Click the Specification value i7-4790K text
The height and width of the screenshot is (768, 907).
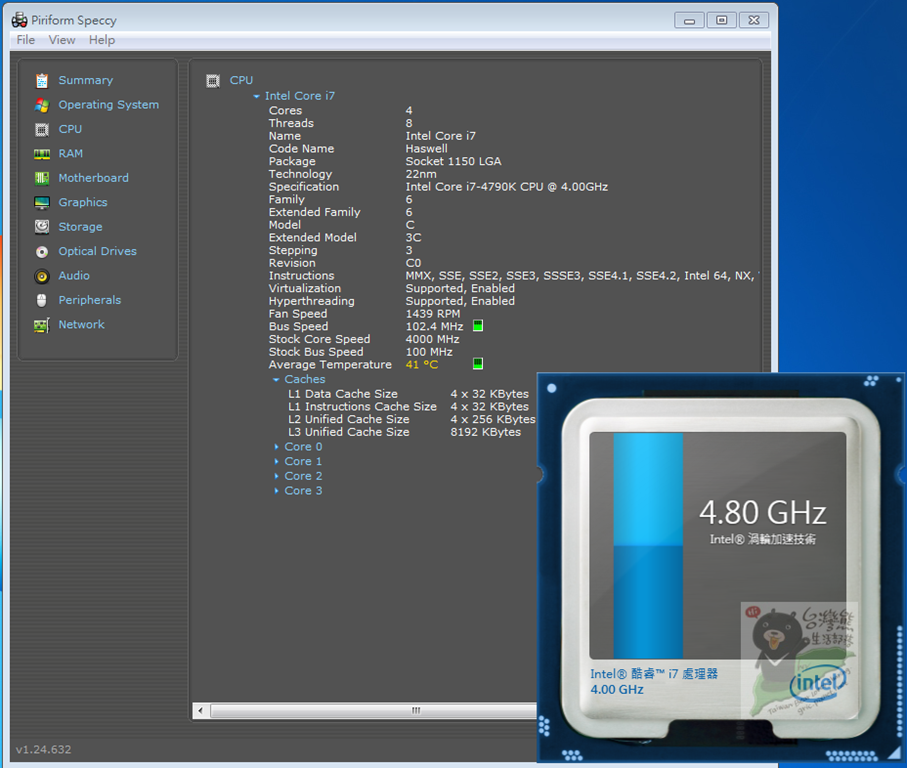click(506, 187)
